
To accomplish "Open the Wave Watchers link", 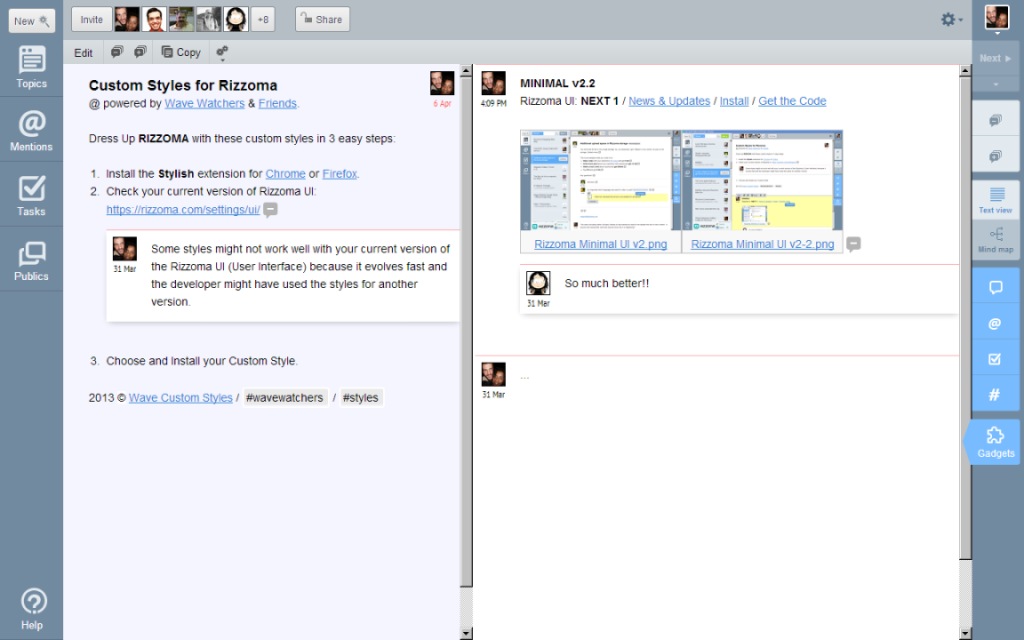I will click(x=204, y=103).
